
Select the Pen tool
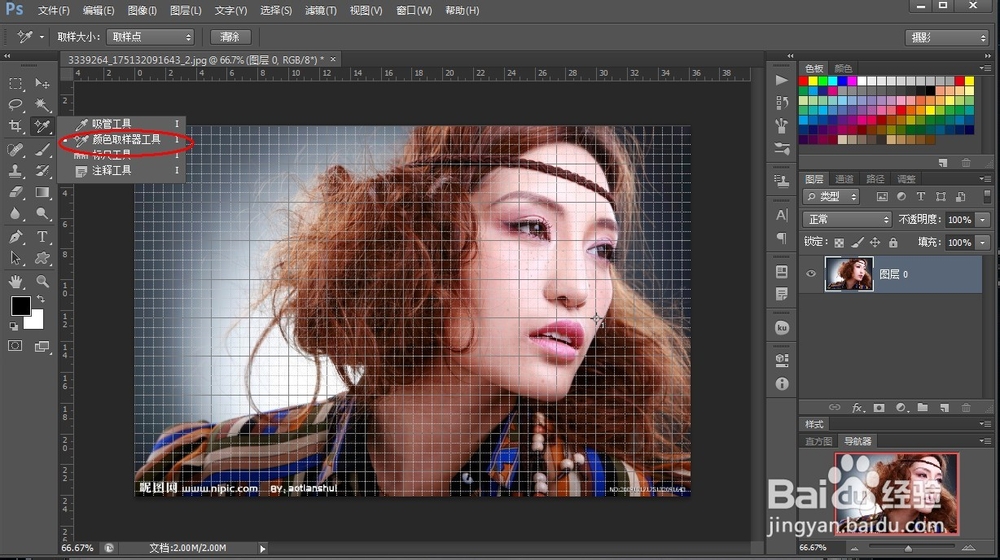coord(16,237)
